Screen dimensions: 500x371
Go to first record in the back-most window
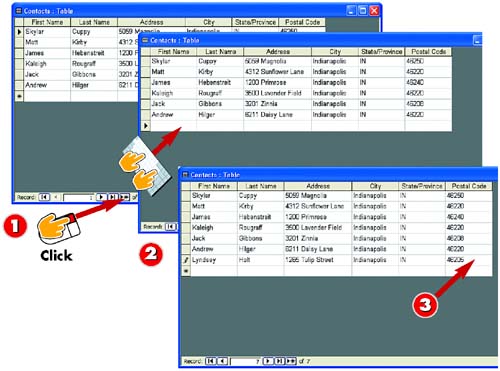point(44,197)
